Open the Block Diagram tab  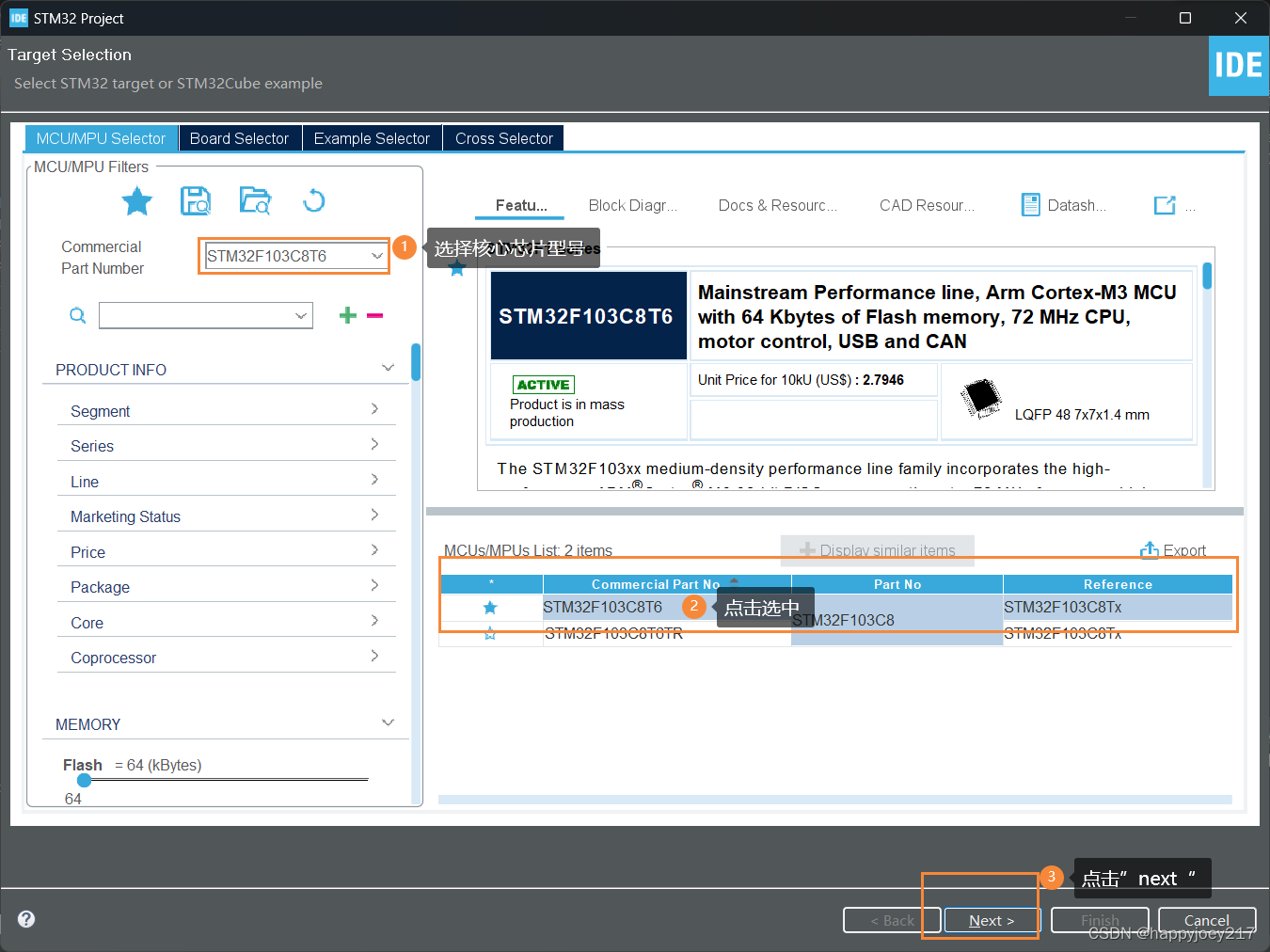pos(632,205)
